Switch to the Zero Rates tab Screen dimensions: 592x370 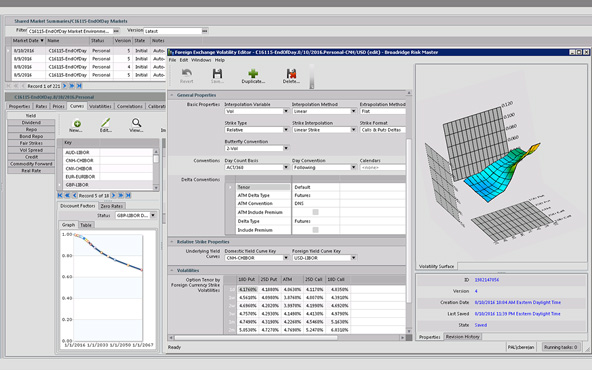112,206
